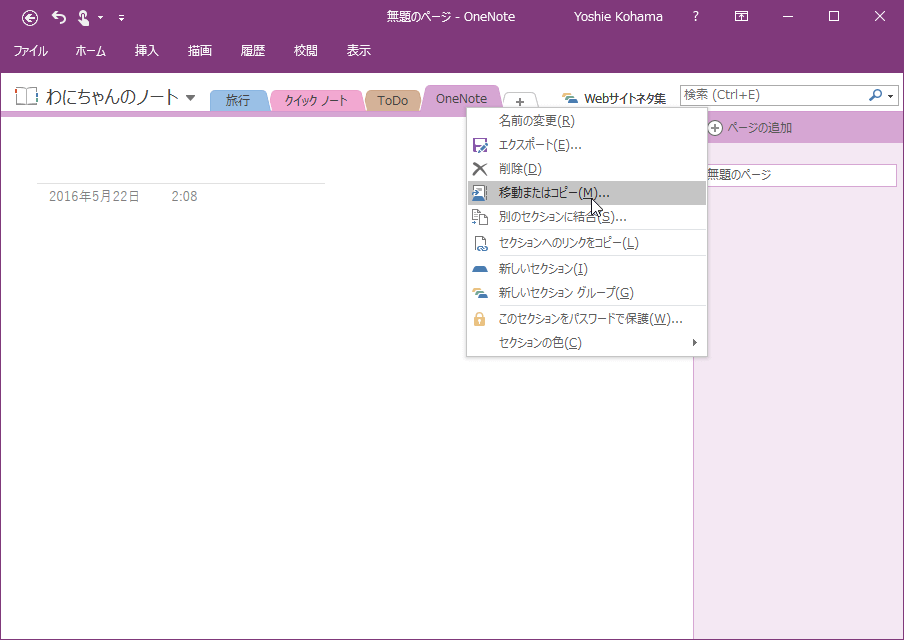This screenshot has width=904, height=640.
Task: Choose 新しいセクション グループ(G) menu entry
Action: point(587,292)
